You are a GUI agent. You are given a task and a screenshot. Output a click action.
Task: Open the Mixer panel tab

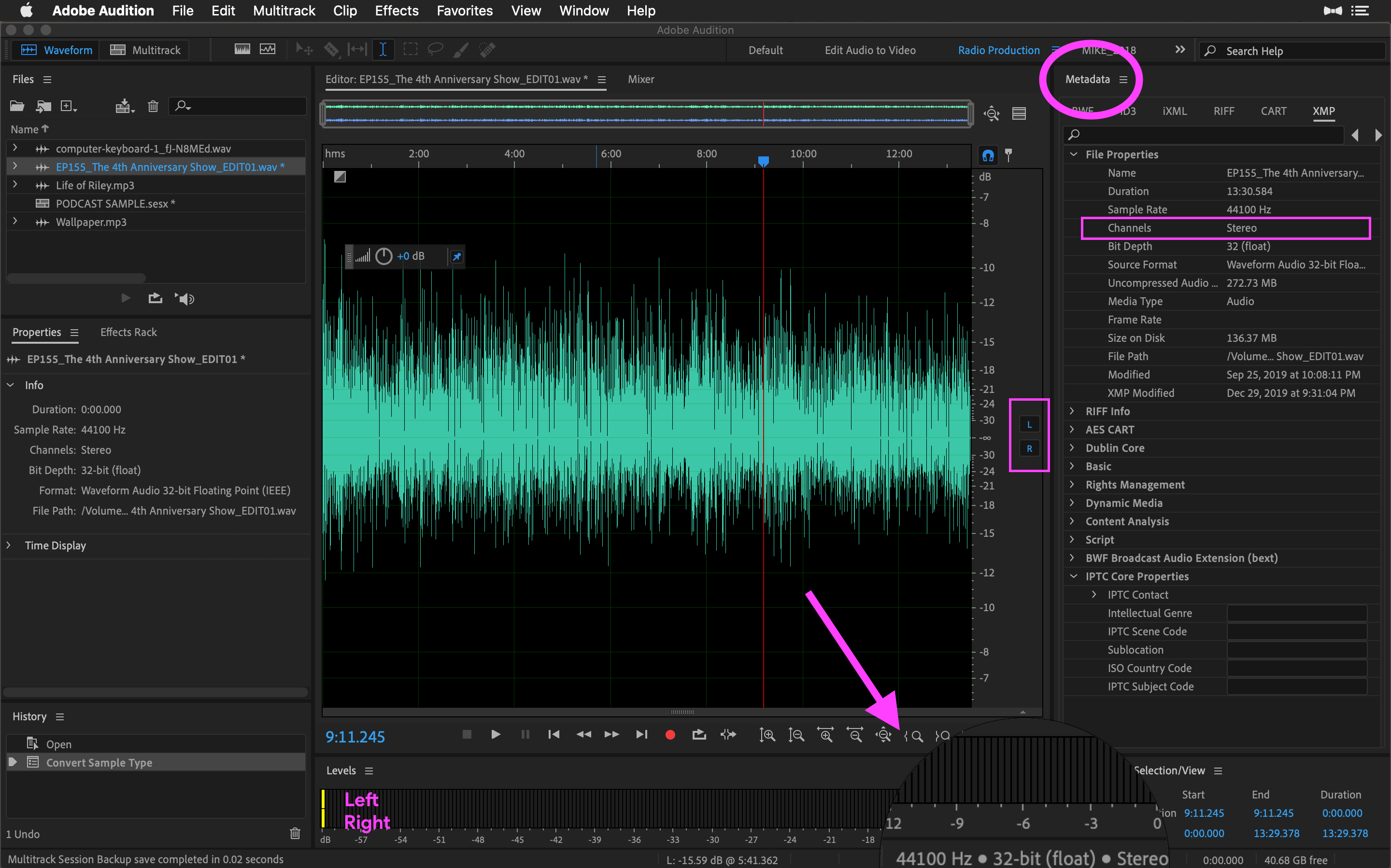pyautogui.click(x=641, y=79)
